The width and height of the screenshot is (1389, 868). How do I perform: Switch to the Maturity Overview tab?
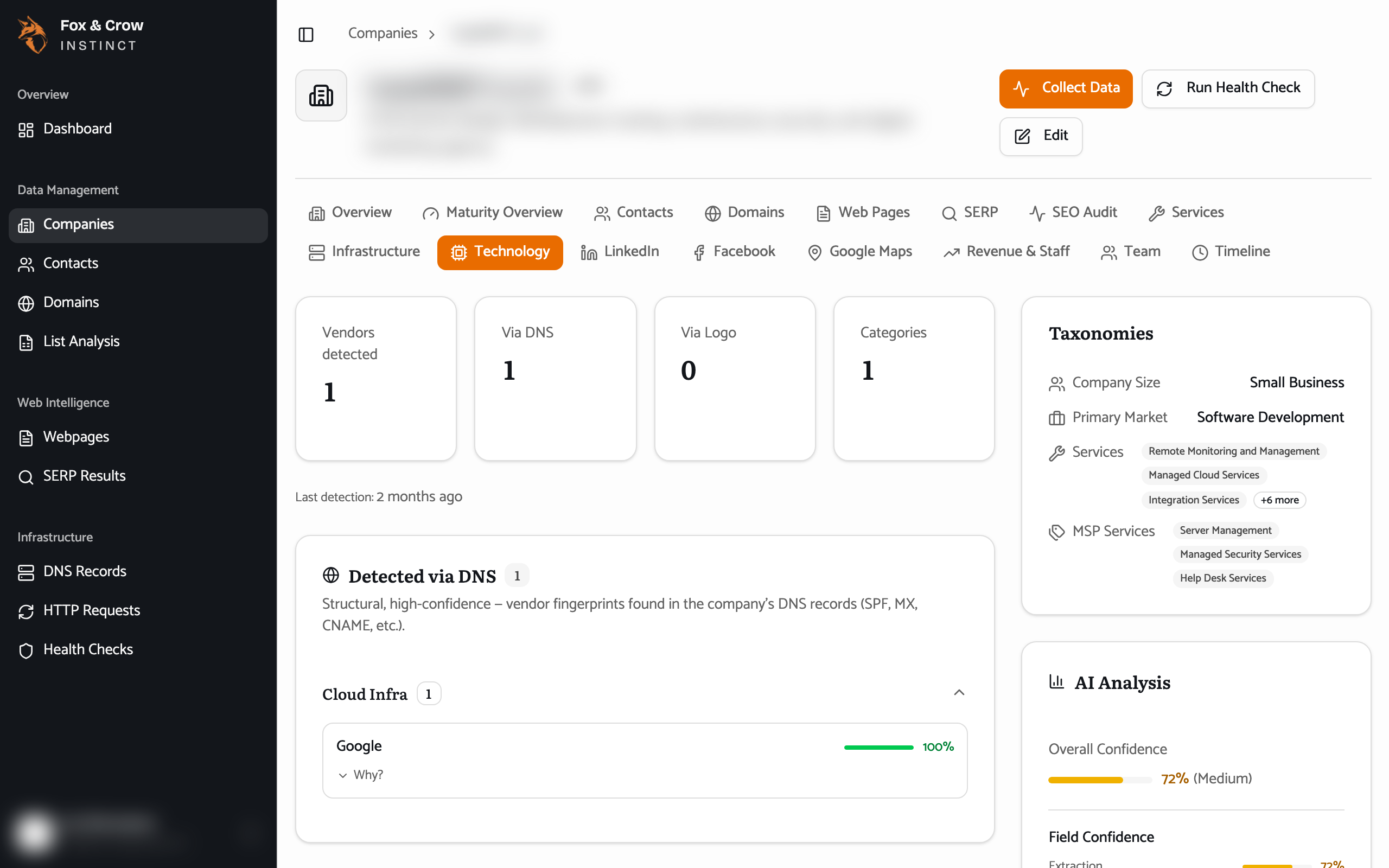pyautogui.click(x=493, y=213)
